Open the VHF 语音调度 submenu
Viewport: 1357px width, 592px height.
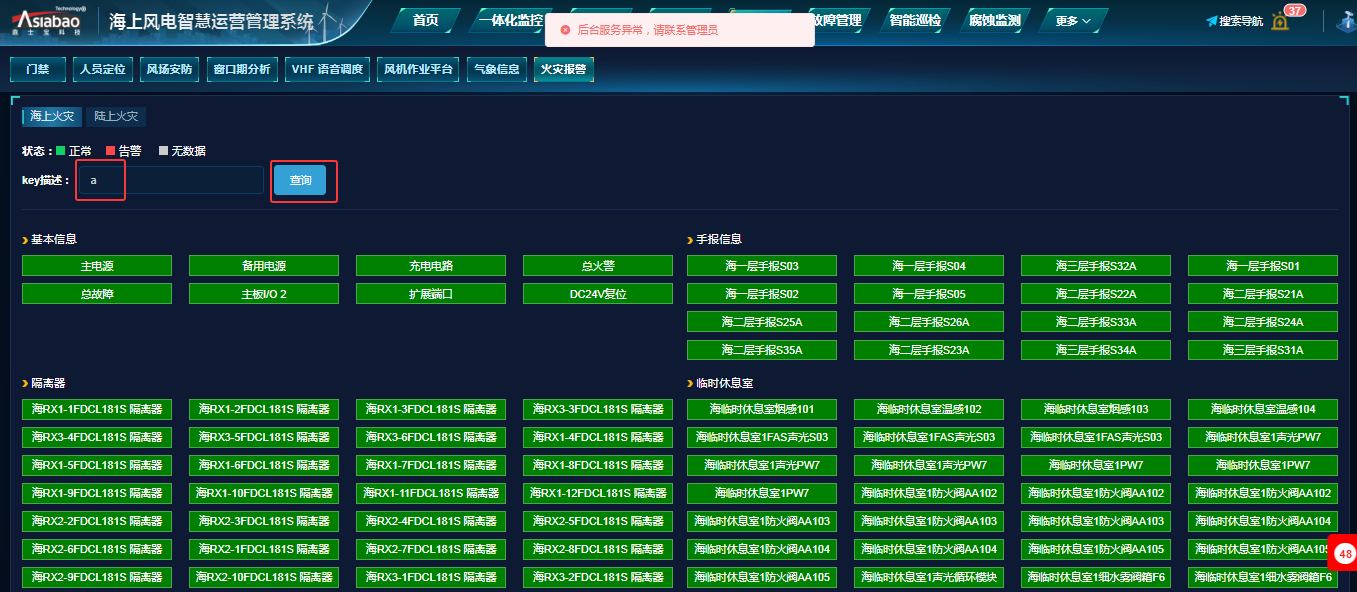pos(327,70)
